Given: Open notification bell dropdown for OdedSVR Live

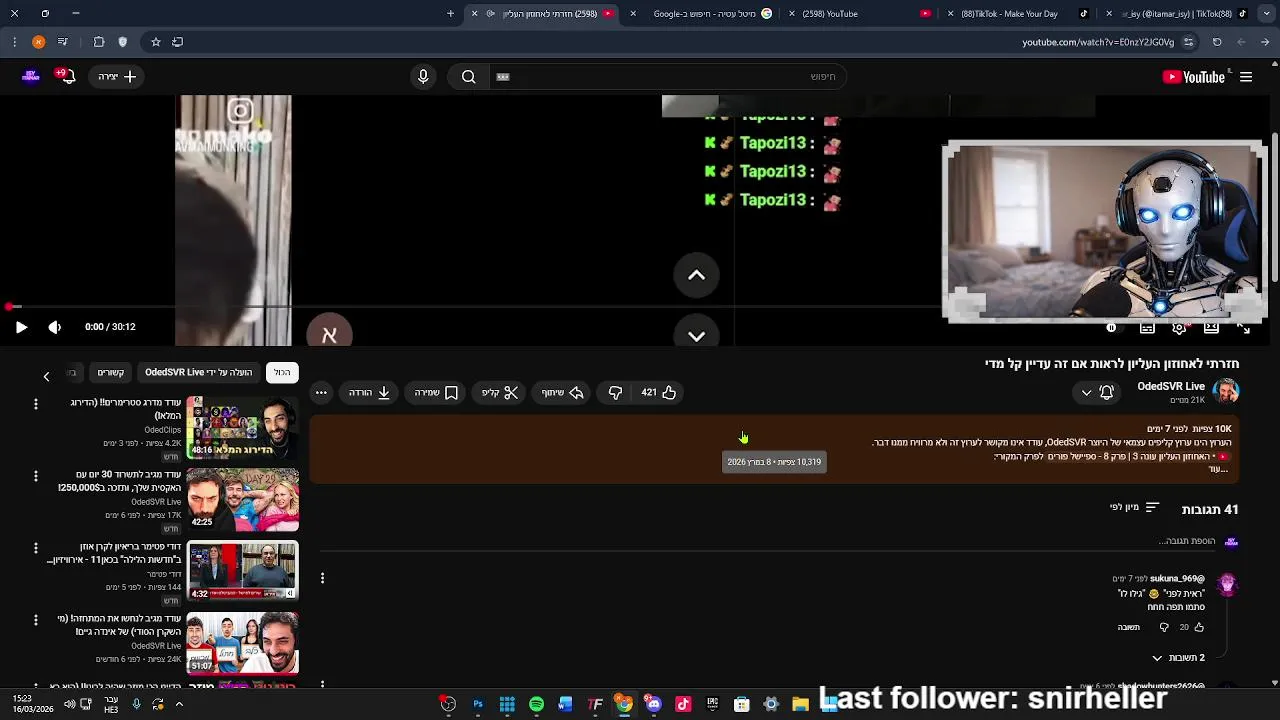Looking at the screenshot, I should (x=1097, y=393).
